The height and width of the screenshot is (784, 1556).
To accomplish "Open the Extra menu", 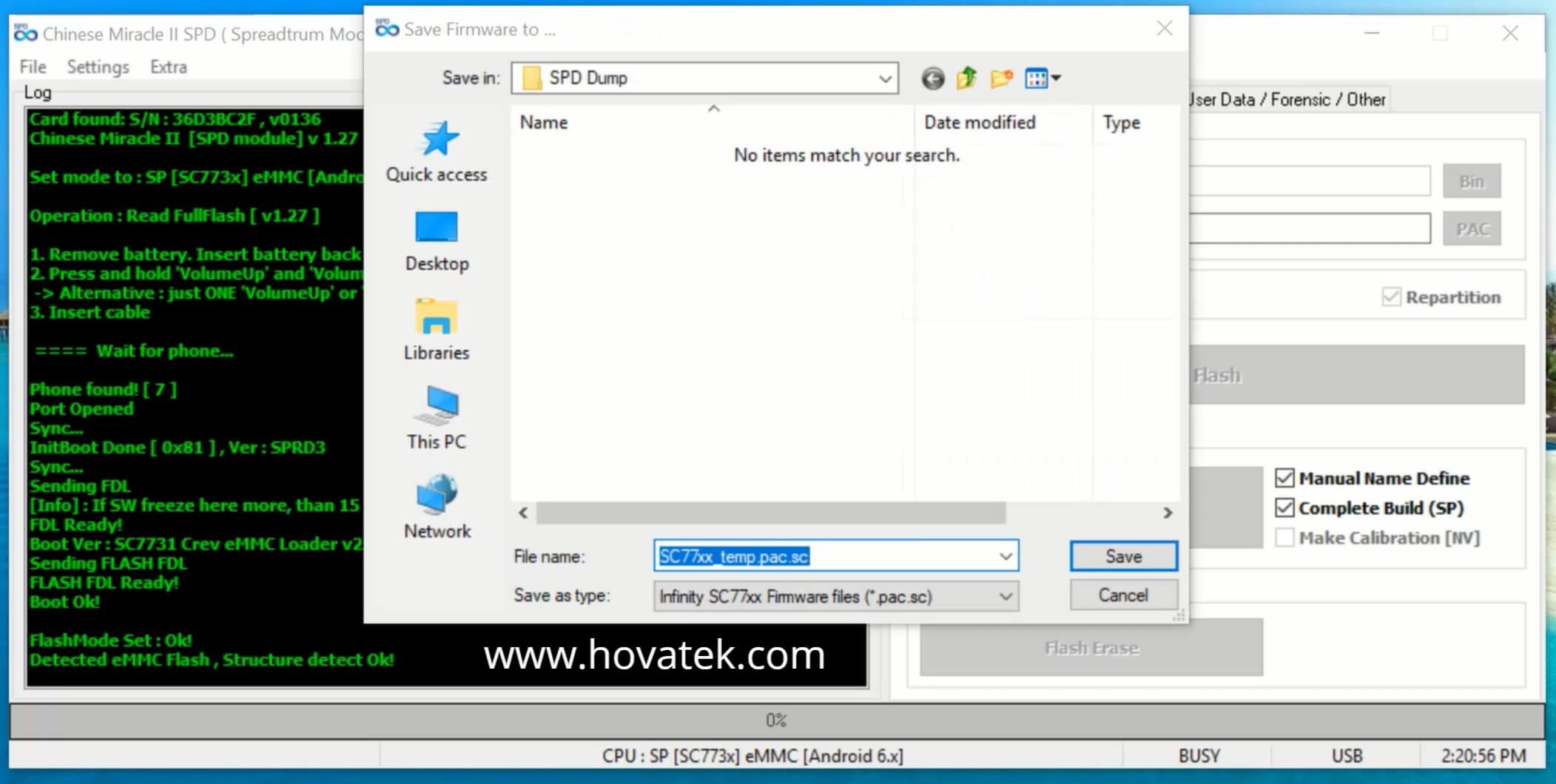I will click(169, 67).
